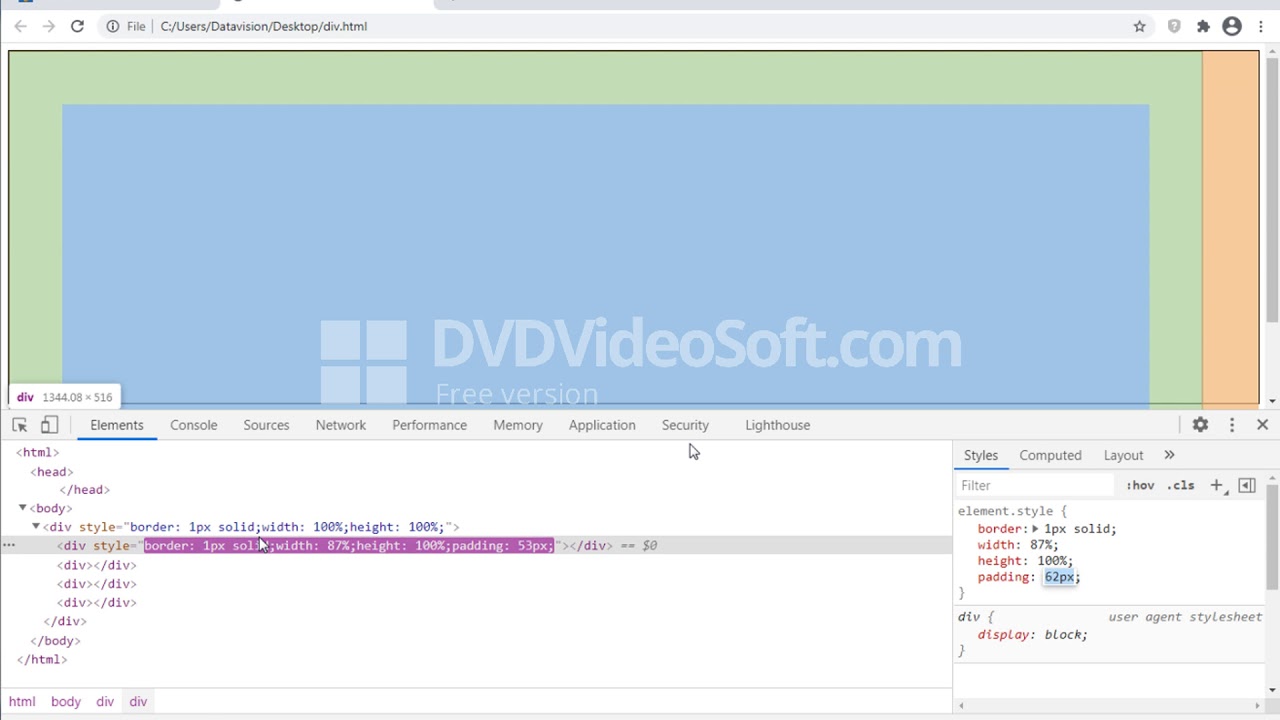Click the width value 87%
Screen dimensions: 1280x720
pyautogui.click(x=1043, y=545)
